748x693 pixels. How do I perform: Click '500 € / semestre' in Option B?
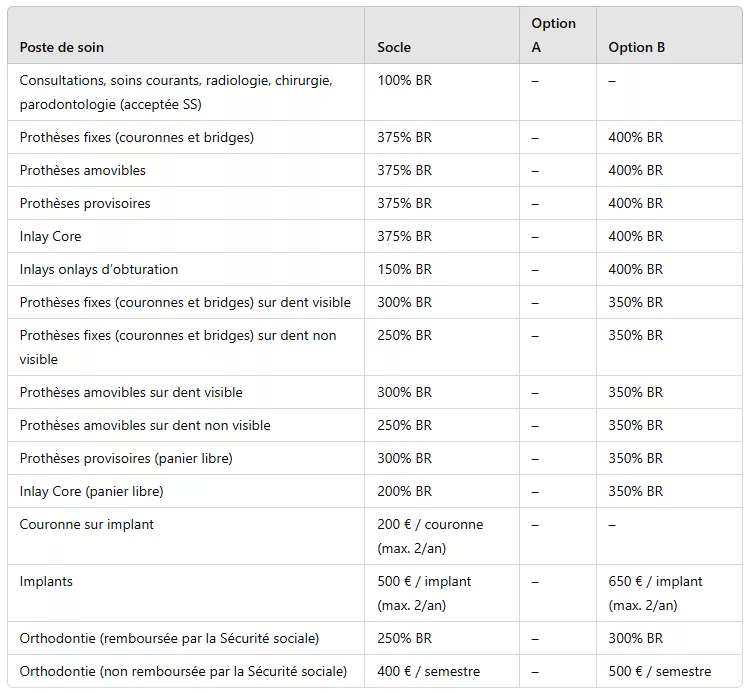[659, 672]
